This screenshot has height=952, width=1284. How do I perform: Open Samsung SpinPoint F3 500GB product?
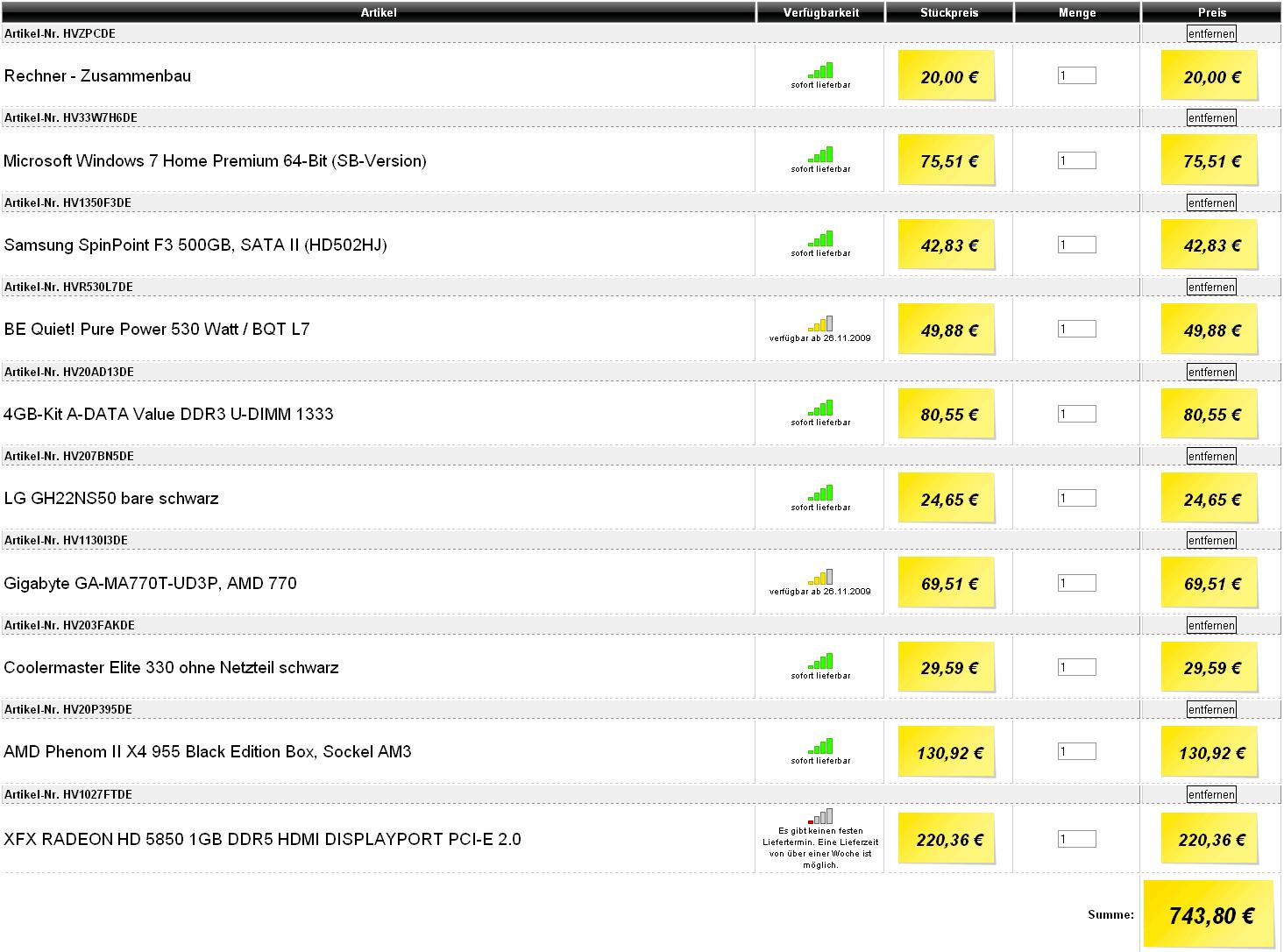195,245
